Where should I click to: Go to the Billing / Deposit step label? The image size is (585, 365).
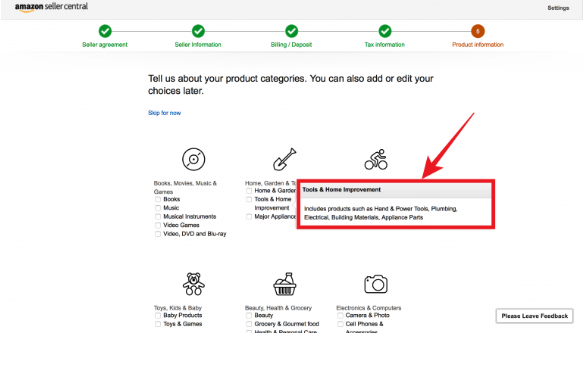[x=291, y=45]
